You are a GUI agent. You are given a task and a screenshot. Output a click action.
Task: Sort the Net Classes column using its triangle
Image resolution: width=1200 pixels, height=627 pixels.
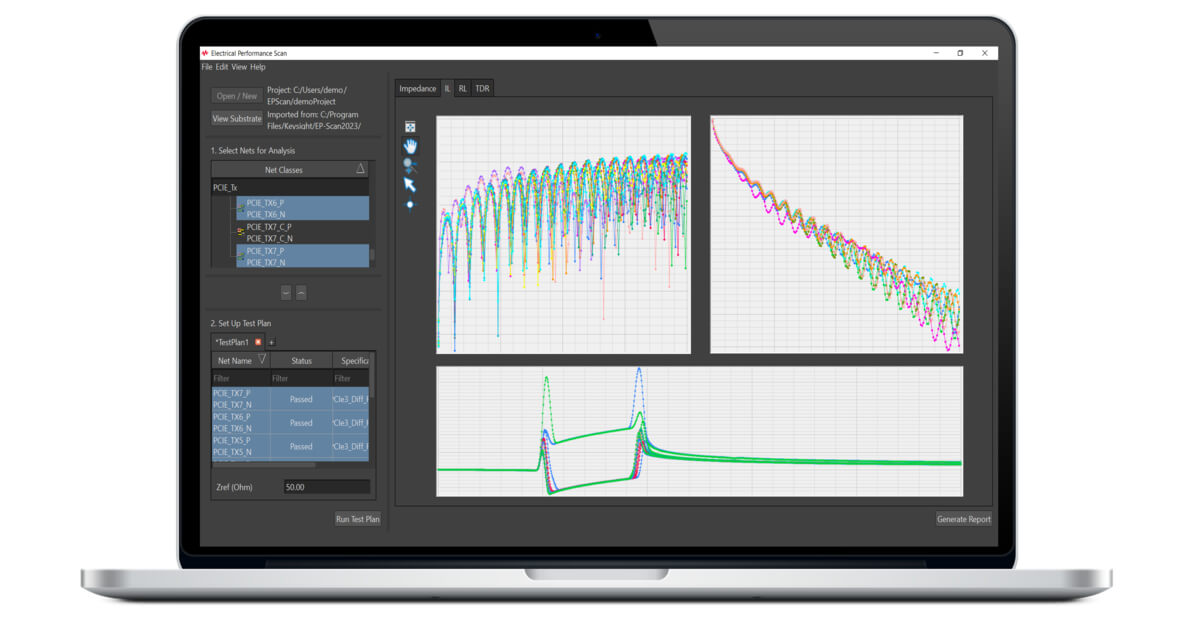pyautogui.click(x=361, y=170)
